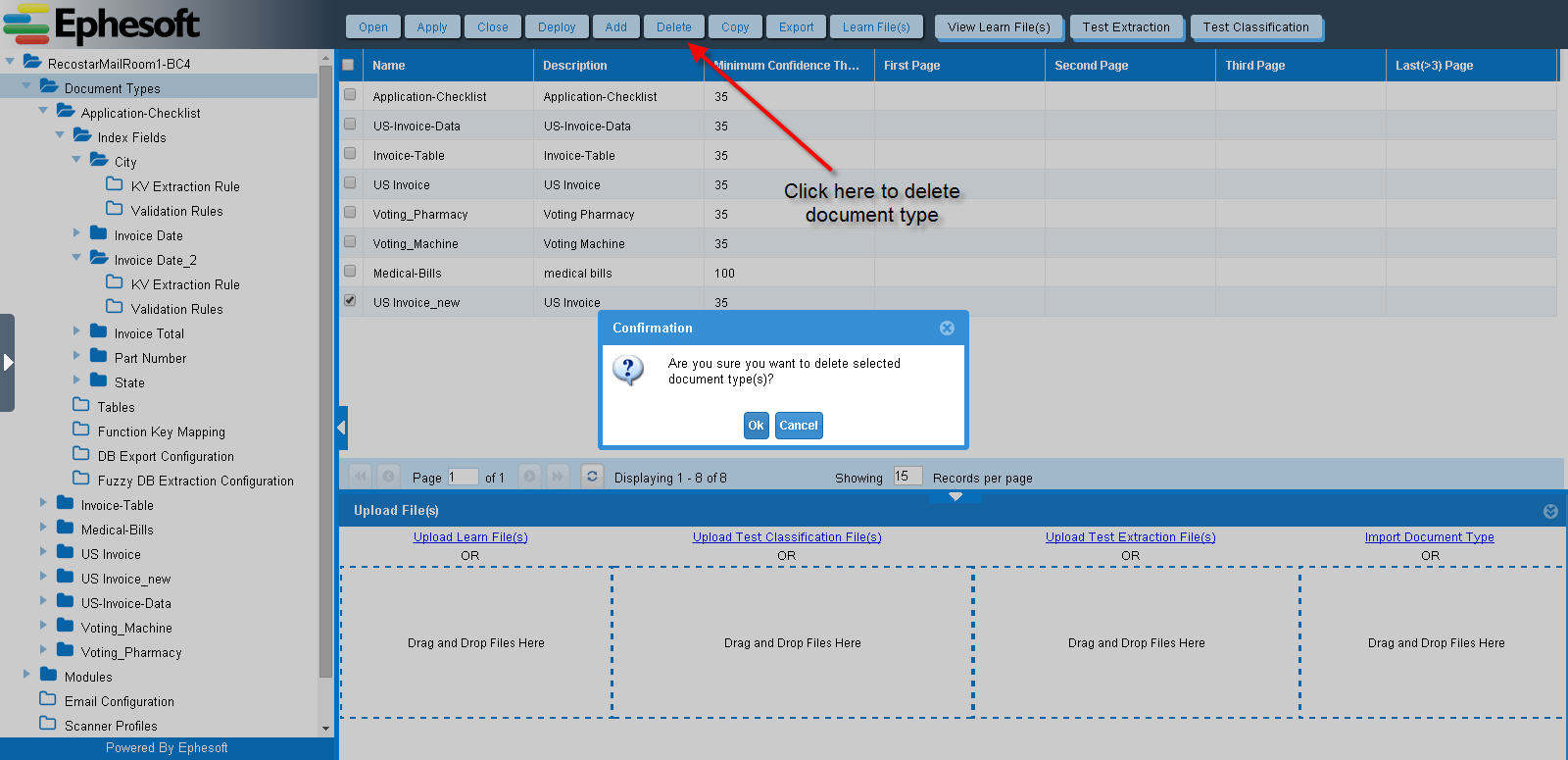Click the Index Fields open folder icon

pos(82,136)
